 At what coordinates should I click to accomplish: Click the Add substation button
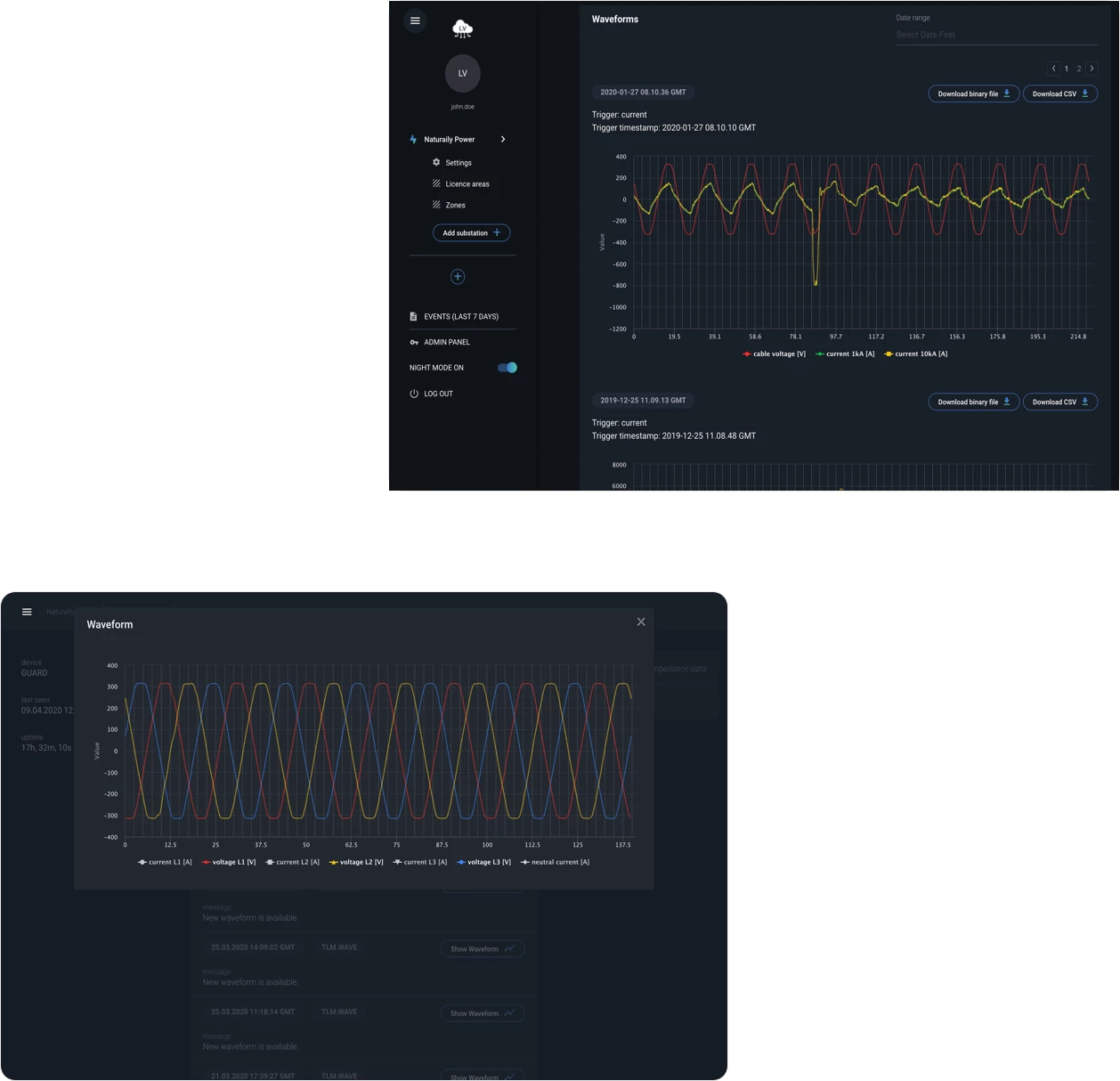tap(472, 233)
